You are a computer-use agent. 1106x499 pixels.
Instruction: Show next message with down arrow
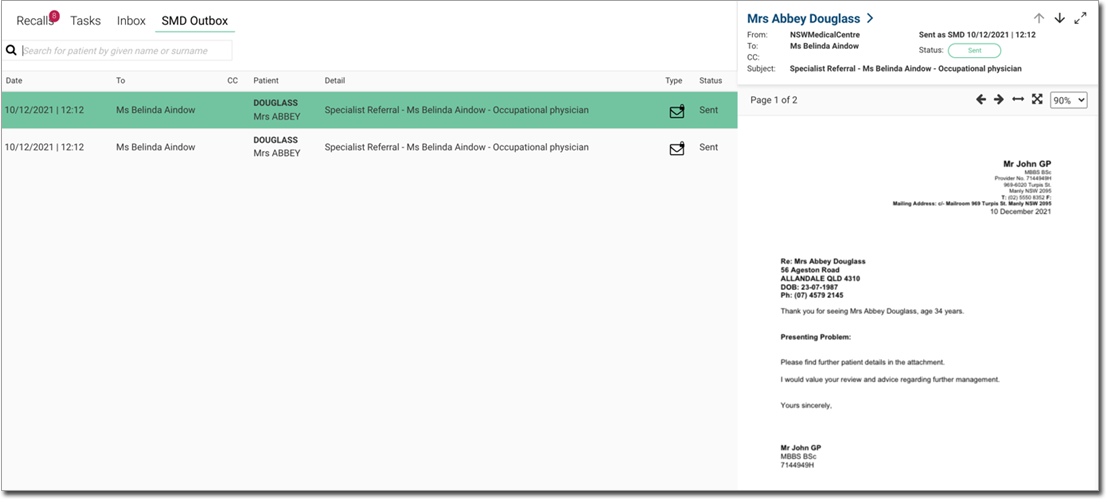coord(1060,18)
